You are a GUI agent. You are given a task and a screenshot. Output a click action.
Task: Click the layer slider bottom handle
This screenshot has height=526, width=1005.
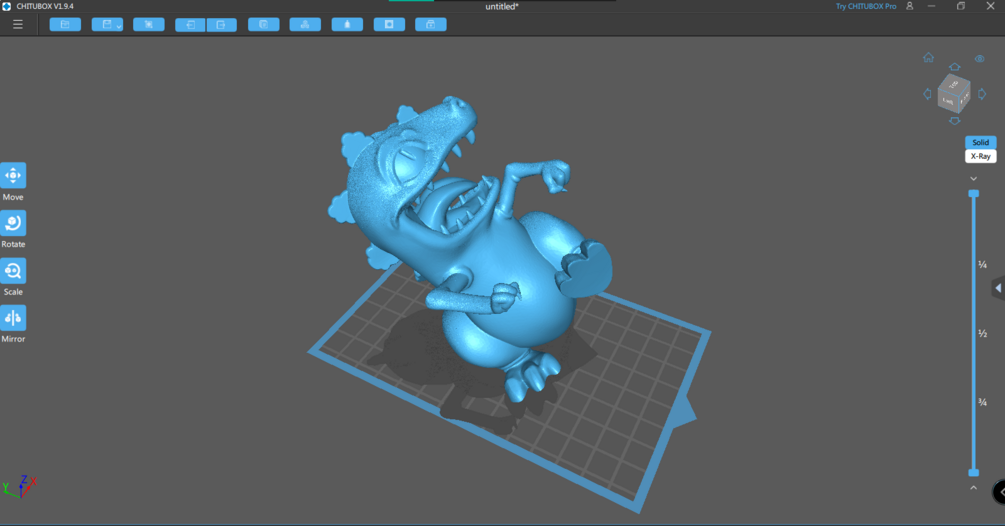974,473
